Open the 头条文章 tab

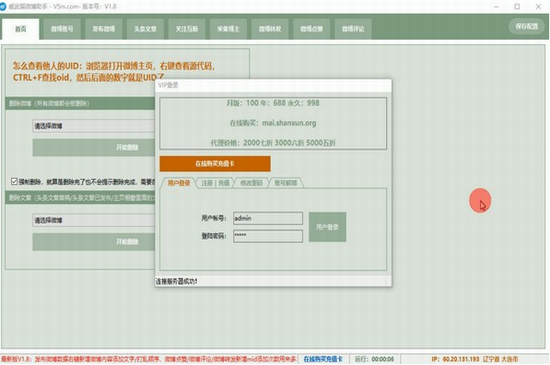[x=145, y=29]
